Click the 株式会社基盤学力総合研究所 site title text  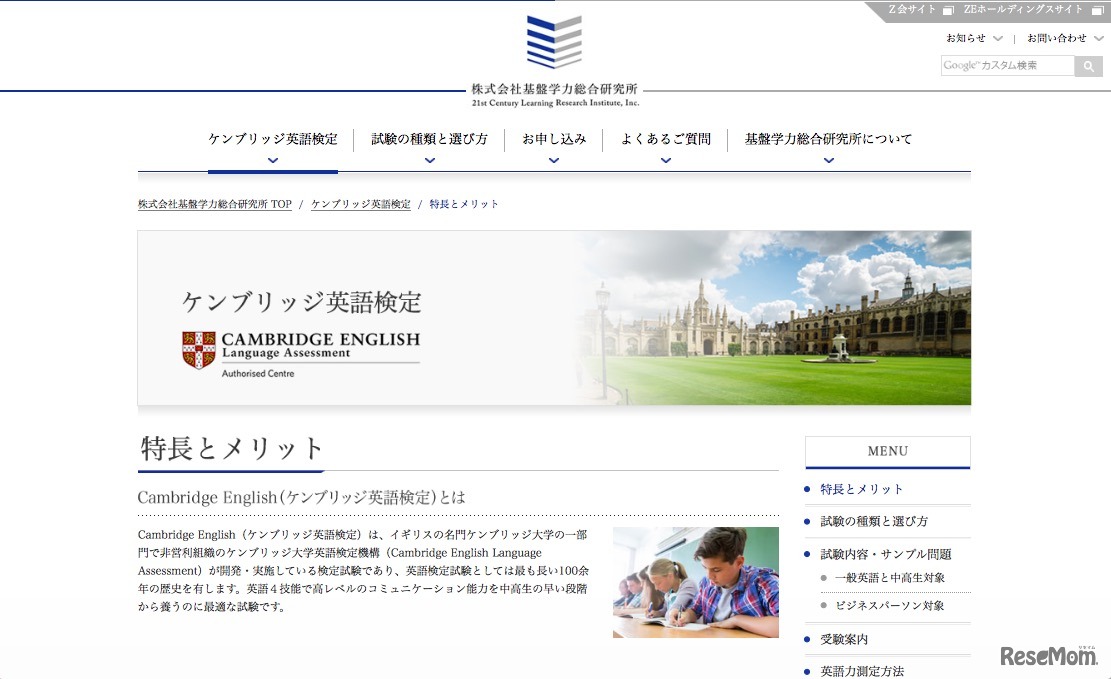(x=555, y=89)
